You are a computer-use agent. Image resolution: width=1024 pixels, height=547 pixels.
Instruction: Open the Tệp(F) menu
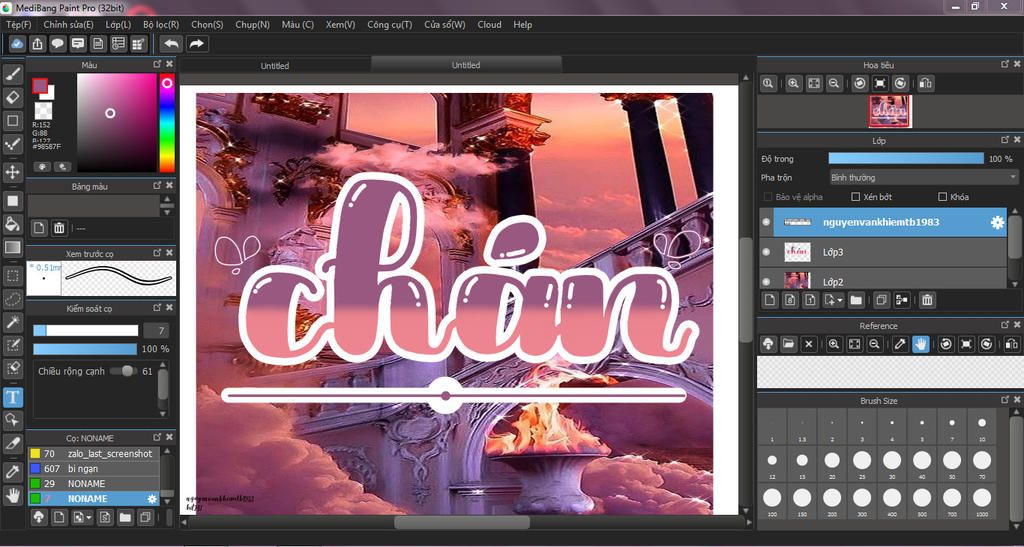(19, 25)
